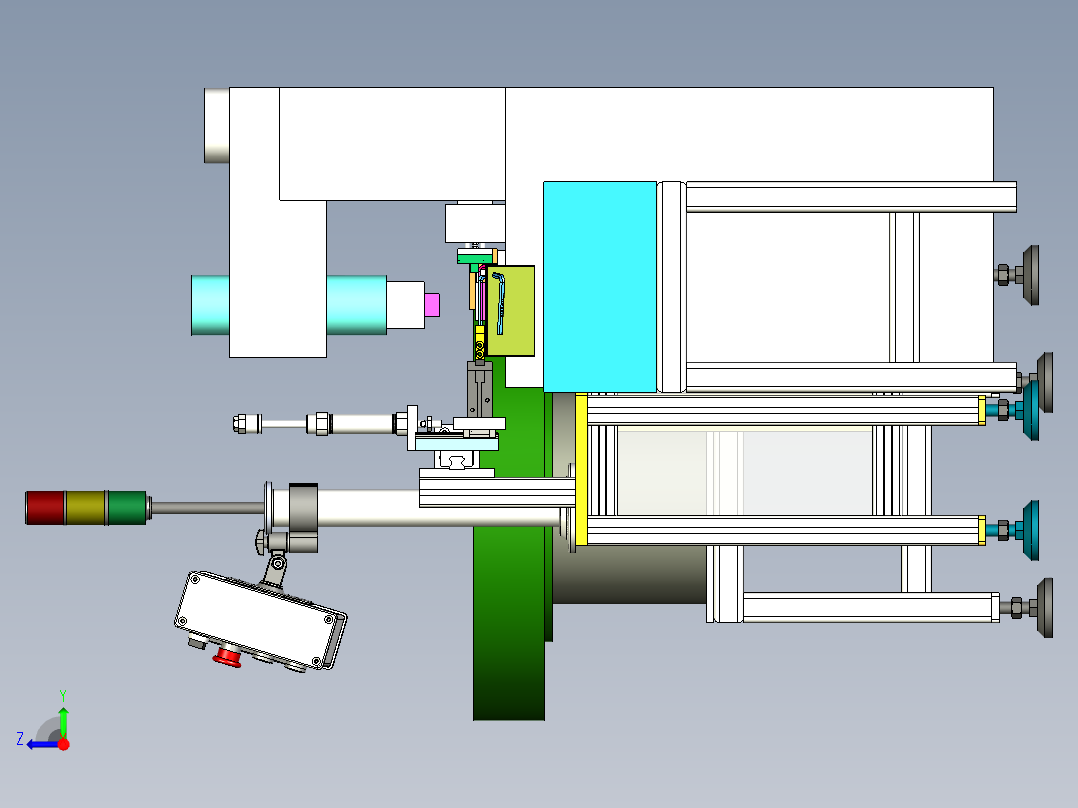The width and height of the screenshot is (1078, 808).
Task: Select the green bracket atop the tooling
Action: point(475,258)
